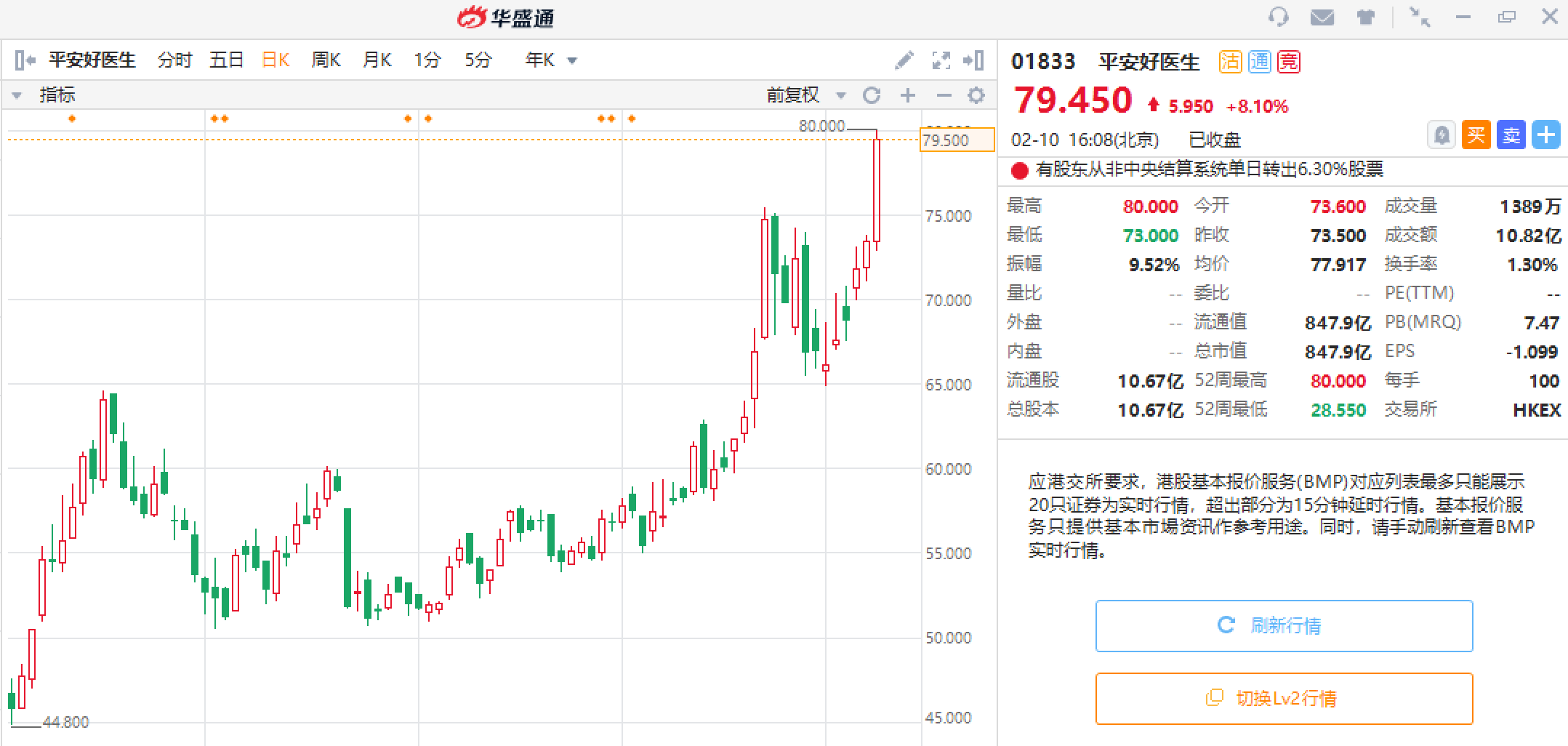This screenshot has height=746, width=1568.
Task: Zoom out the chart with minus icon
Action: coord(944,95)
